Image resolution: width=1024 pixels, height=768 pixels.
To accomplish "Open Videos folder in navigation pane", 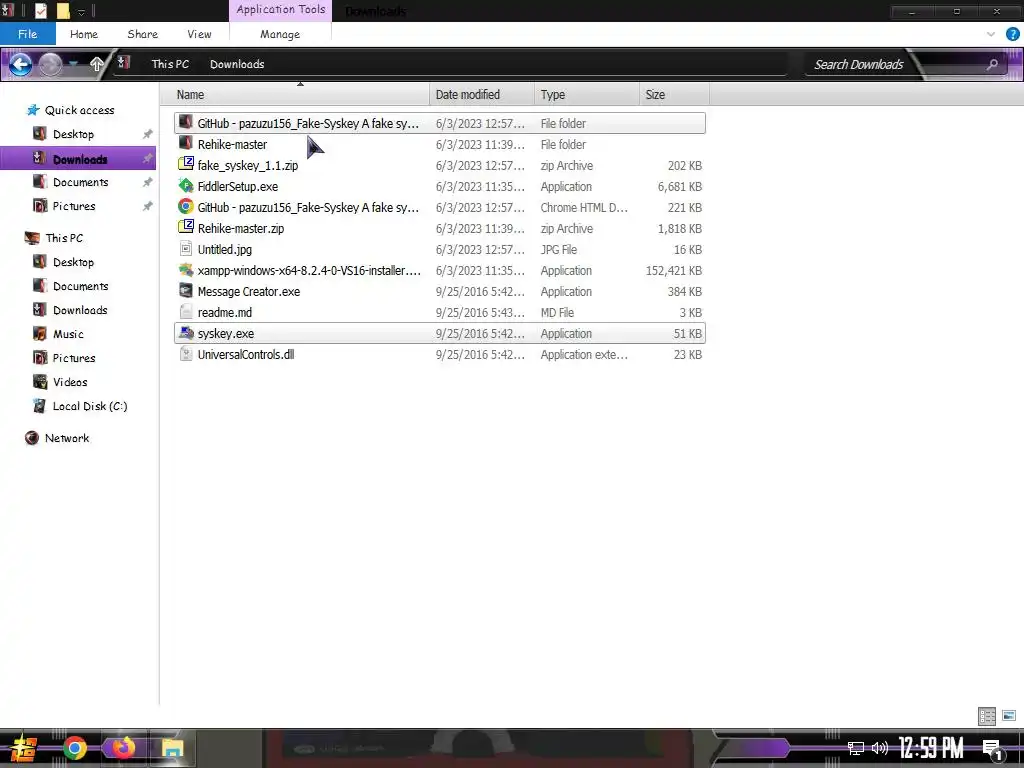I will (x=70, y=381).
